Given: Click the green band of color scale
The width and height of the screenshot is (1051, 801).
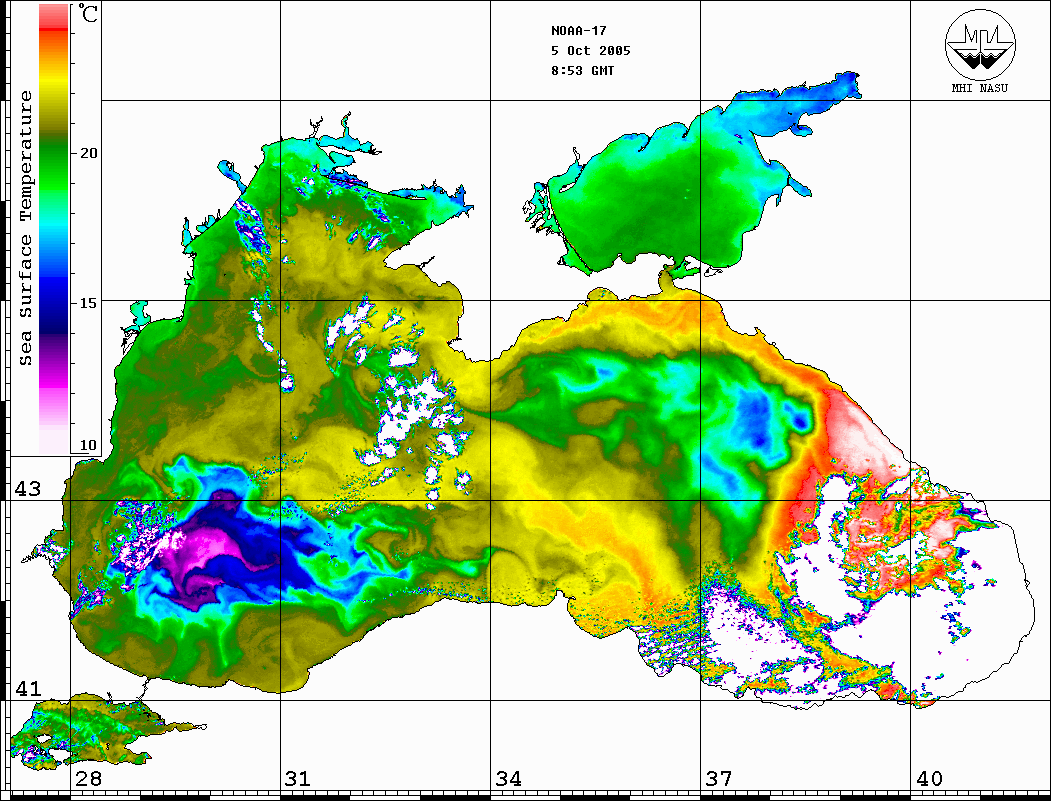Looking at the screenshot, I should pyautogui.click(x=54, y=164).
